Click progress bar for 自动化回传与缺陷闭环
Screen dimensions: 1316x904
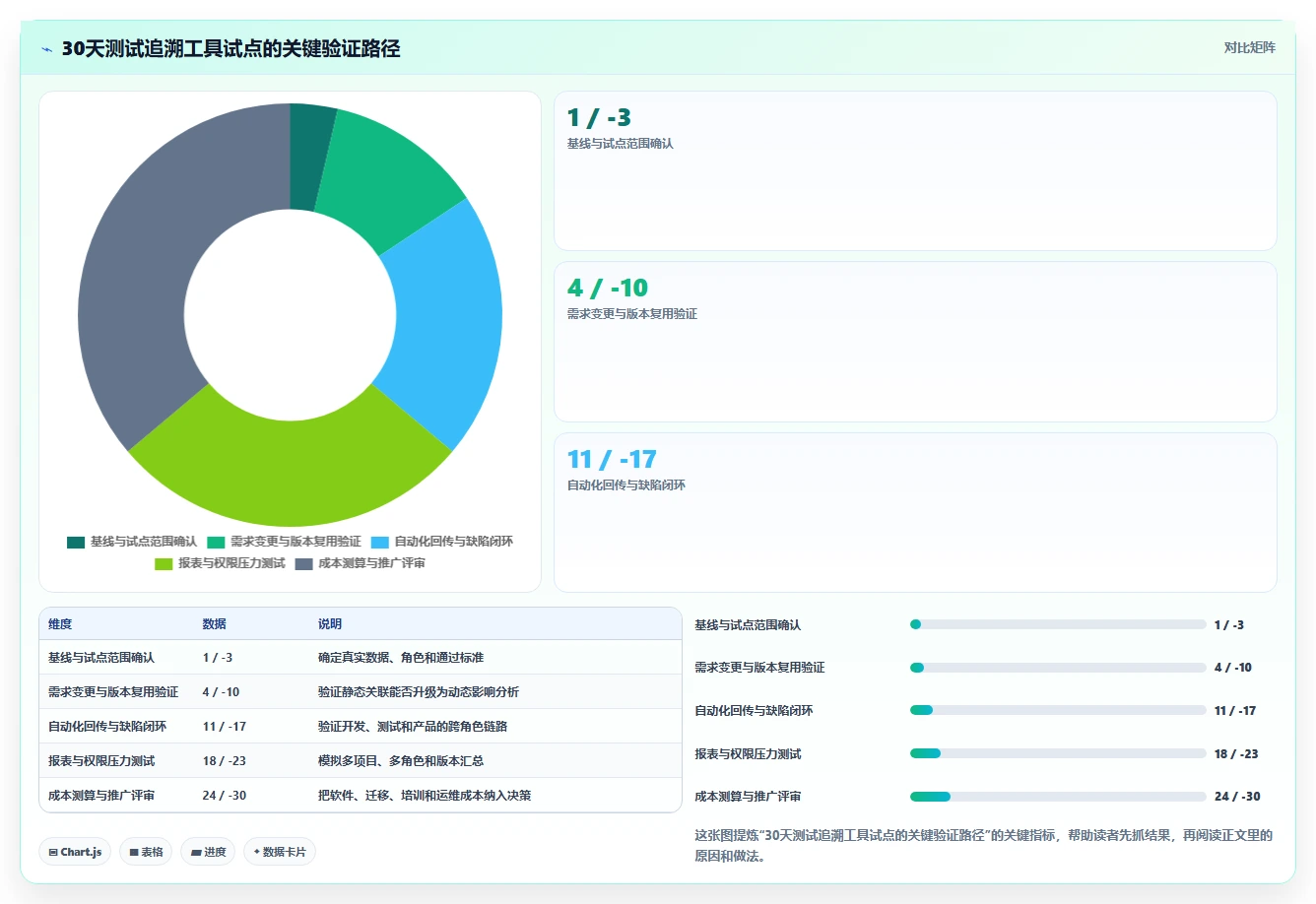tap(1058, 710)
